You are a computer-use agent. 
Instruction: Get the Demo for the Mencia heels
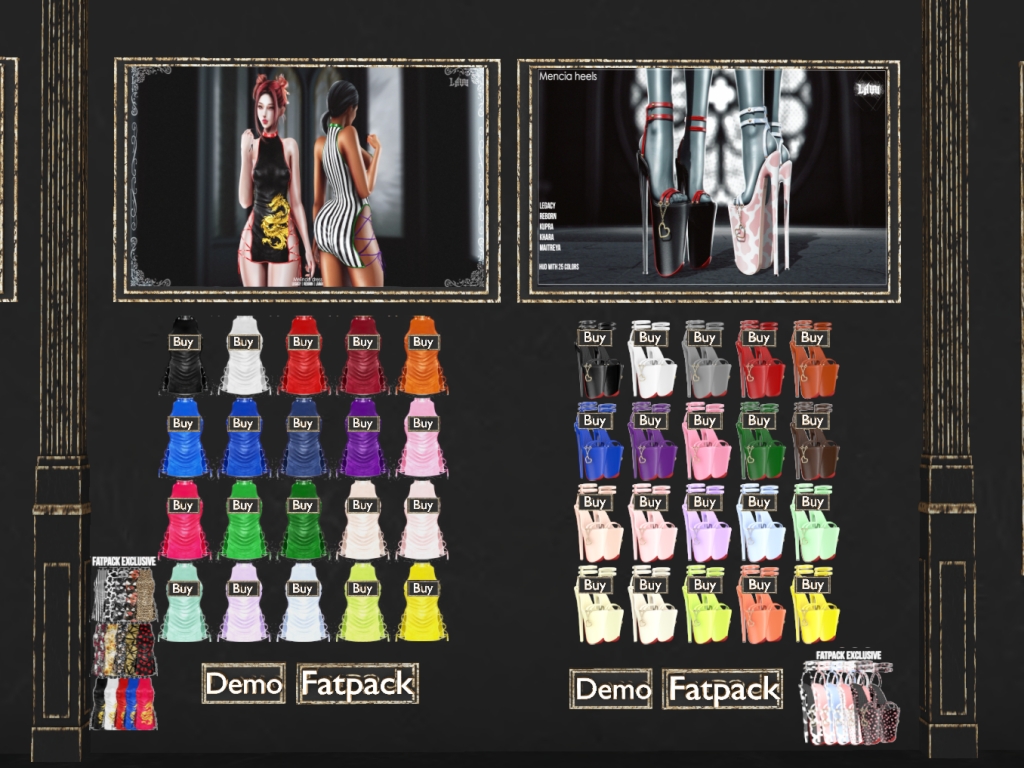click(611, 689)
